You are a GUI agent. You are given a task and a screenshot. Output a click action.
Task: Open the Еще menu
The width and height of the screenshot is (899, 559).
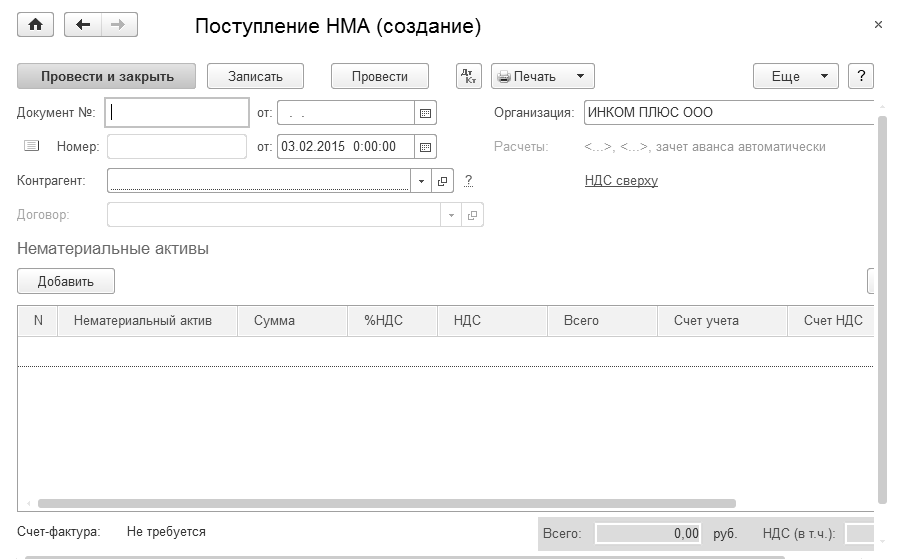click(796, 76)
